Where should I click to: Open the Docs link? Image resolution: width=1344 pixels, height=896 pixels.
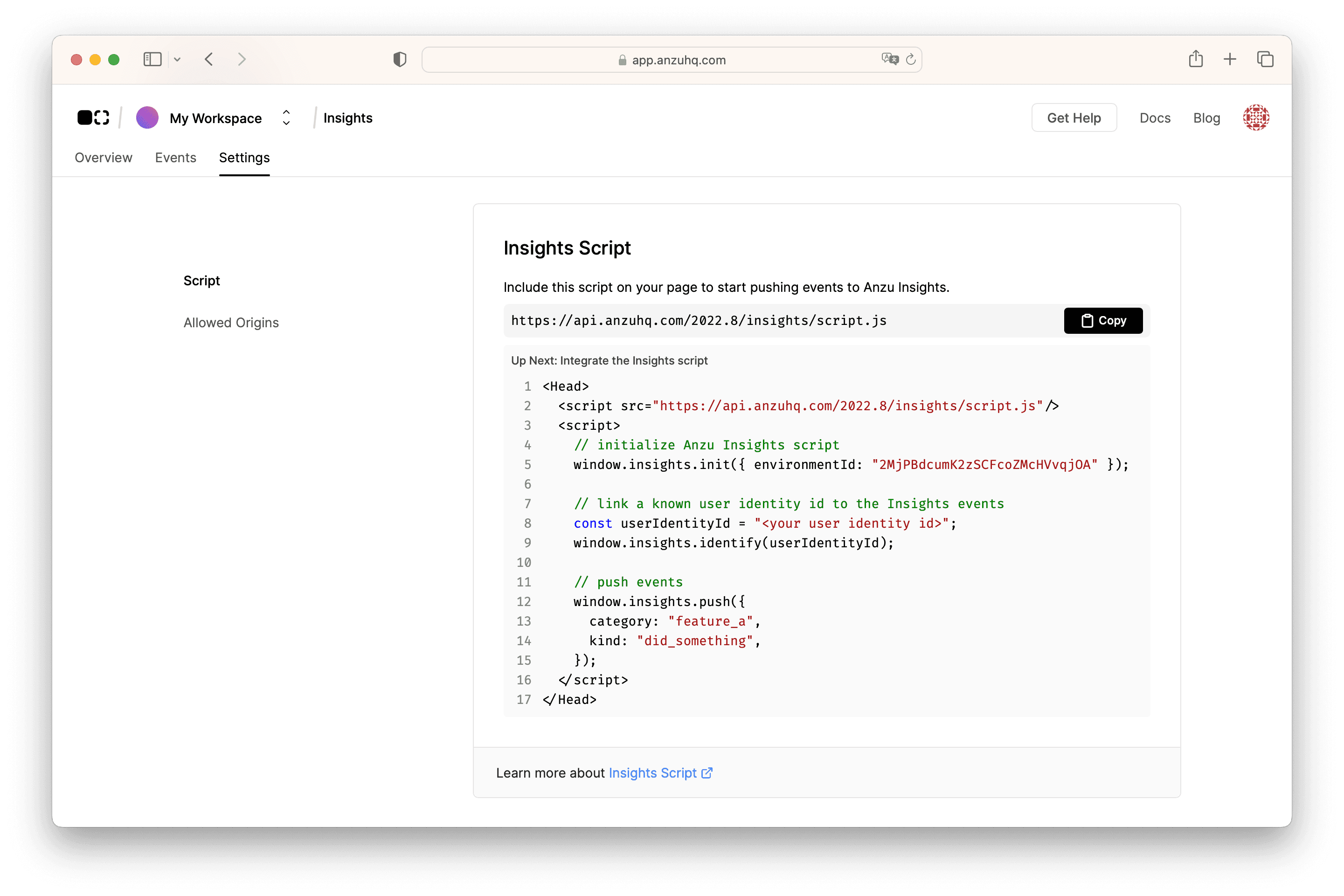1155,118
